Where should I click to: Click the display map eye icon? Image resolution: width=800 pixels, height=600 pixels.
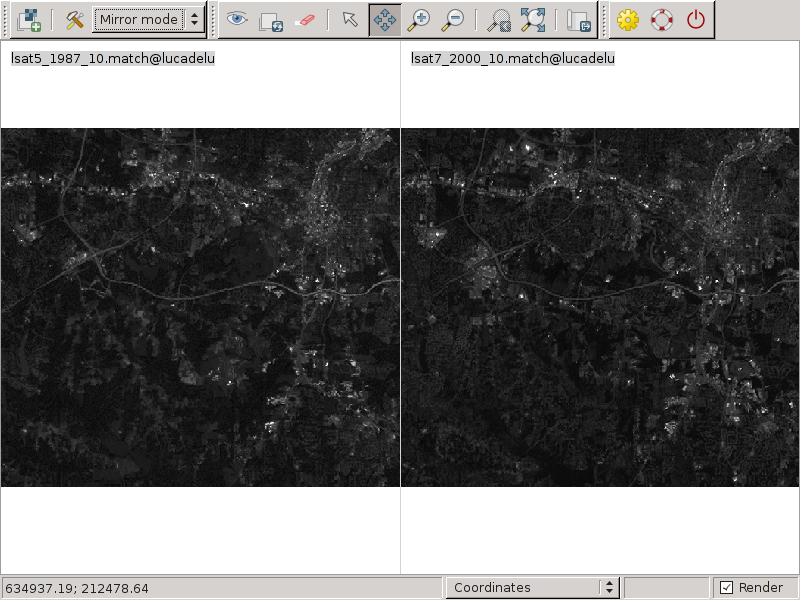tap(237, 19)
